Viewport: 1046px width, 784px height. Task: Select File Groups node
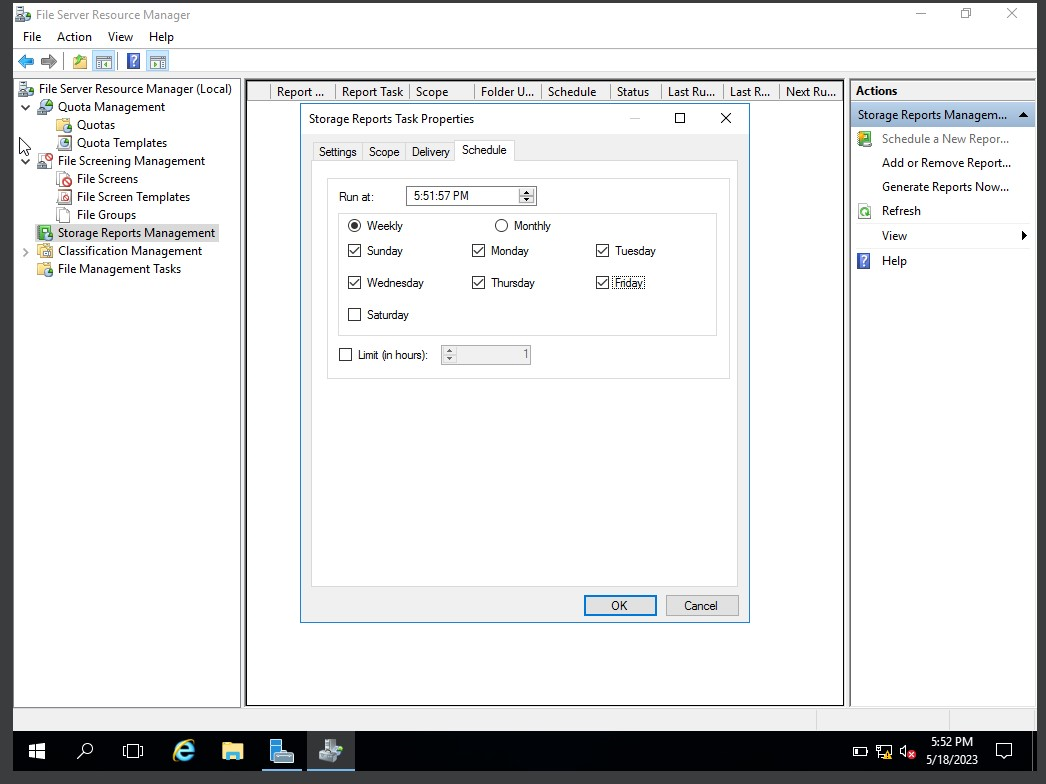[x=105, y=214]
